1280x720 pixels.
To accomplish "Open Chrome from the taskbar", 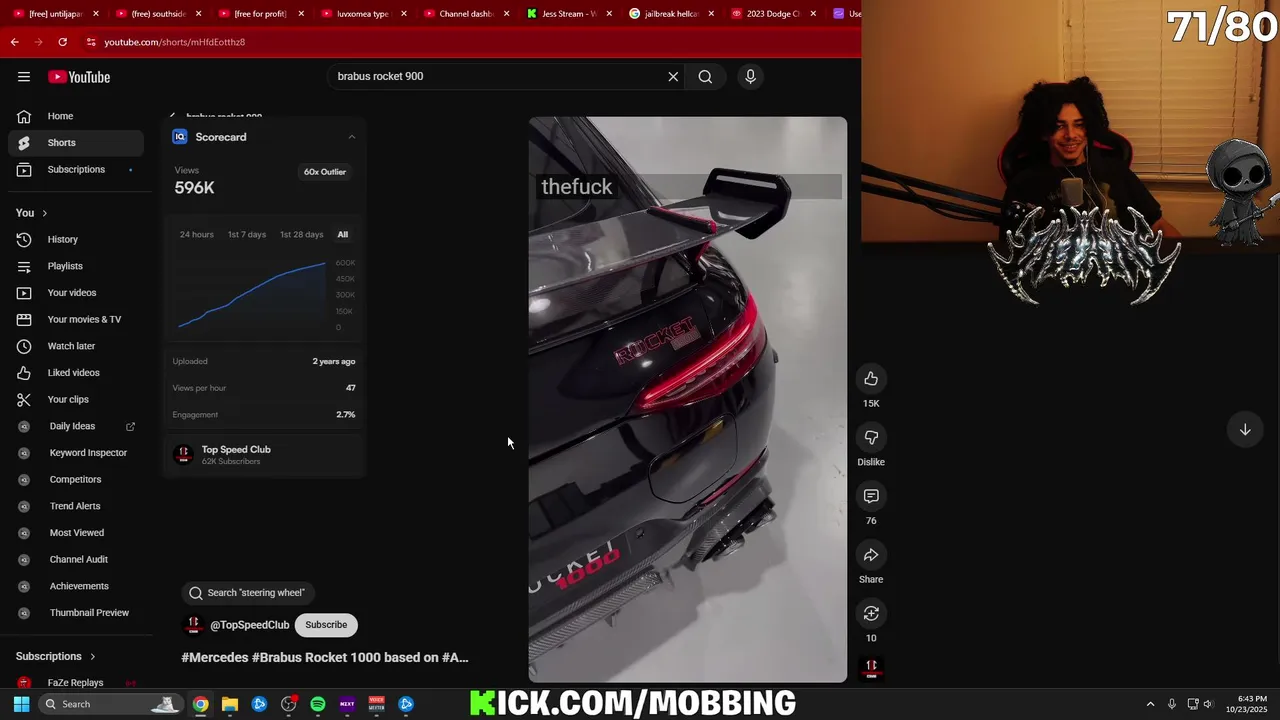I will 201,704.
